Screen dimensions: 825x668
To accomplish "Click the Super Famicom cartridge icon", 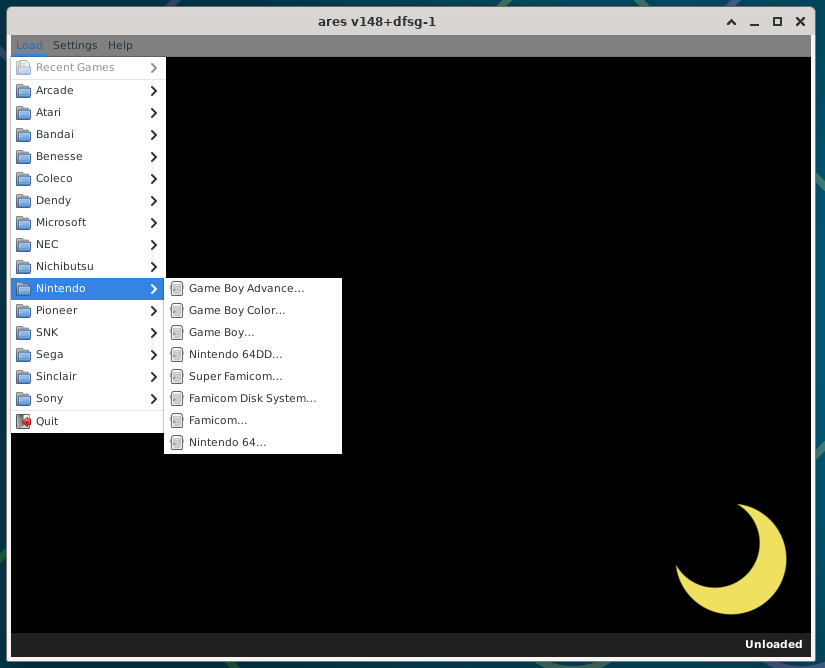I will click(177, 377).
